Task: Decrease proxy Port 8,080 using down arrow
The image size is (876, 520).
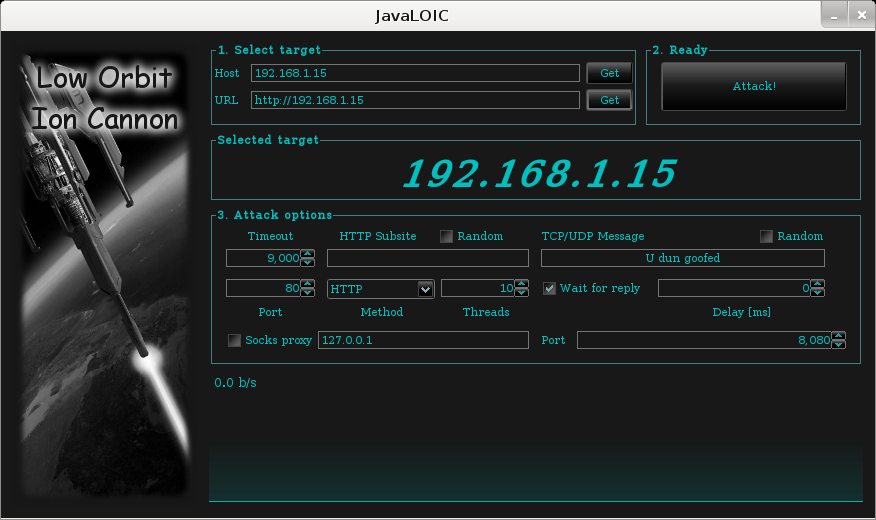Action: point(838,345)
